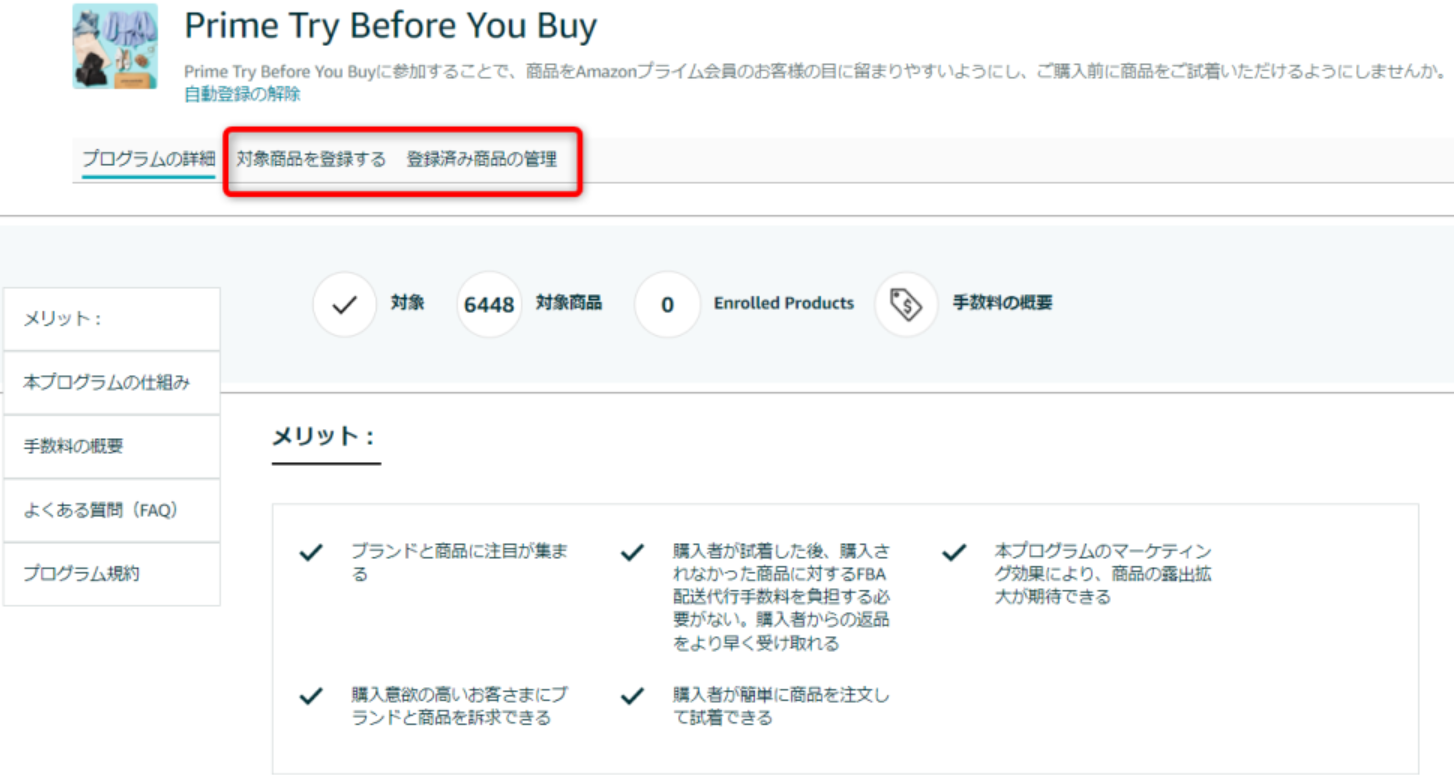Switch to the 対象商品を登録する tab
The image size is (1454, 775).
pos(311,159)
